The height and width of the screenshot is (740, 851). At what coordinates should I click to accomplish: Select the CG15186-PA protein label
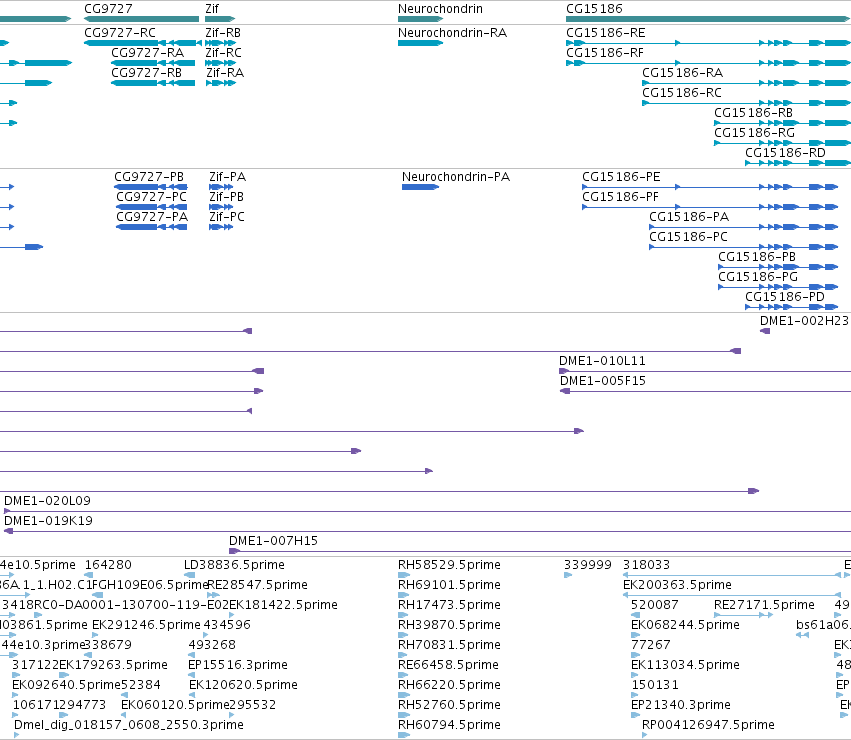pos(689,217)
